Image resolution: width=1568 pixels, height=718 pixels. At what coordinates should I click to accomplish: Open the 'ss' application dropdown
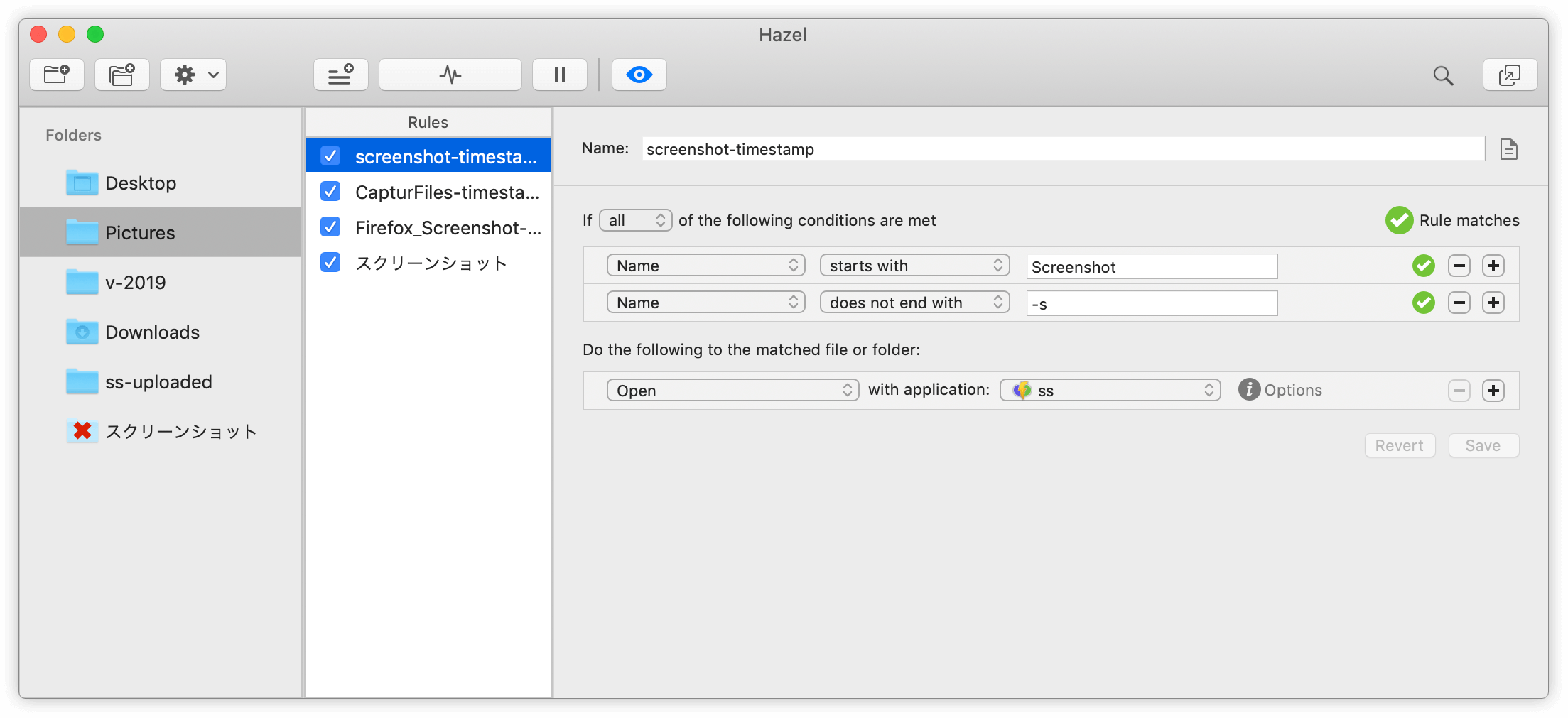[1110, 390]
